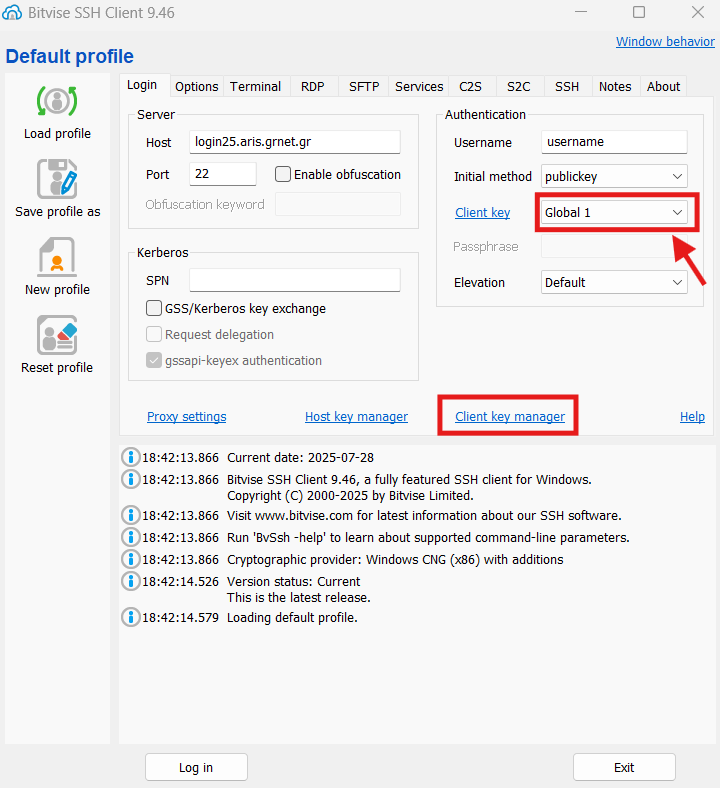Click the info icon beside Version status log
The height and width of the screenshot is (788, 720).
click(130, 581)
